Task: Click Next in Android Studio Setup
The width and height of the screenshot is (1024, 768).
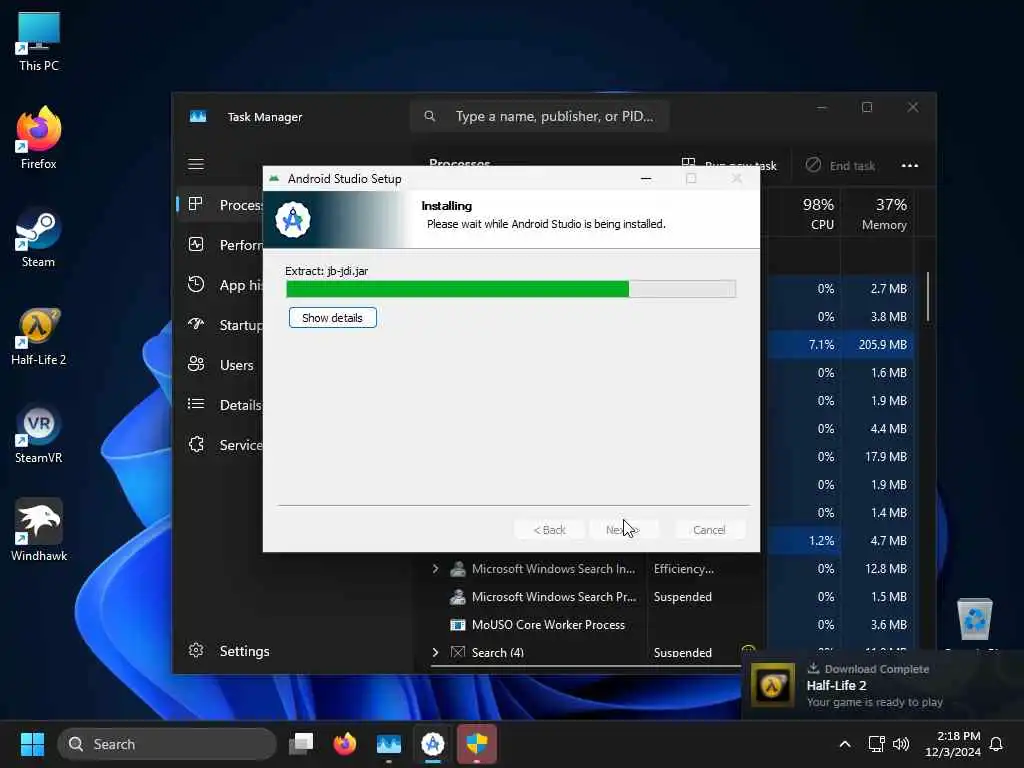Action: pyautogui.click(x=623, y=530)
